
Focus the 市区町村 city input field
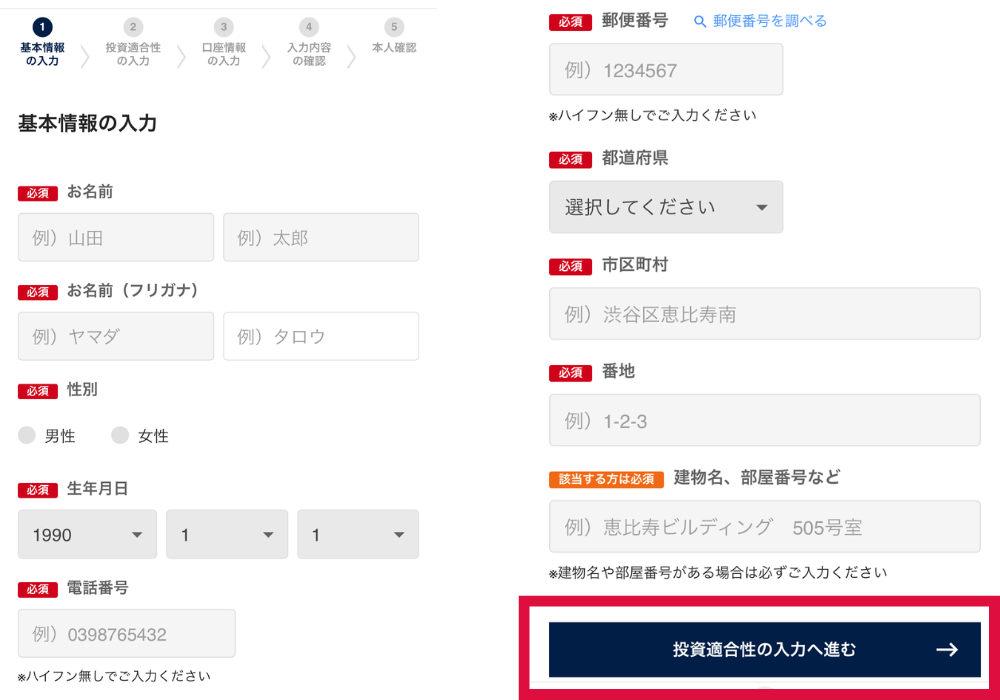pos(764,314)
